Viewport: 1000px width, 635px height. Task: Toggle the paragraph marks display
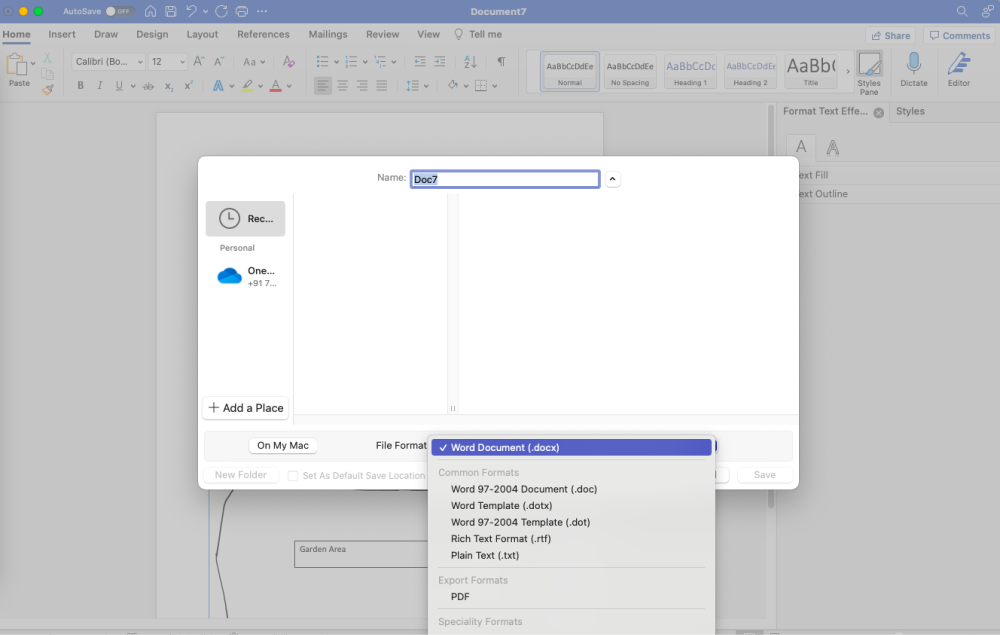pos(501,61)
